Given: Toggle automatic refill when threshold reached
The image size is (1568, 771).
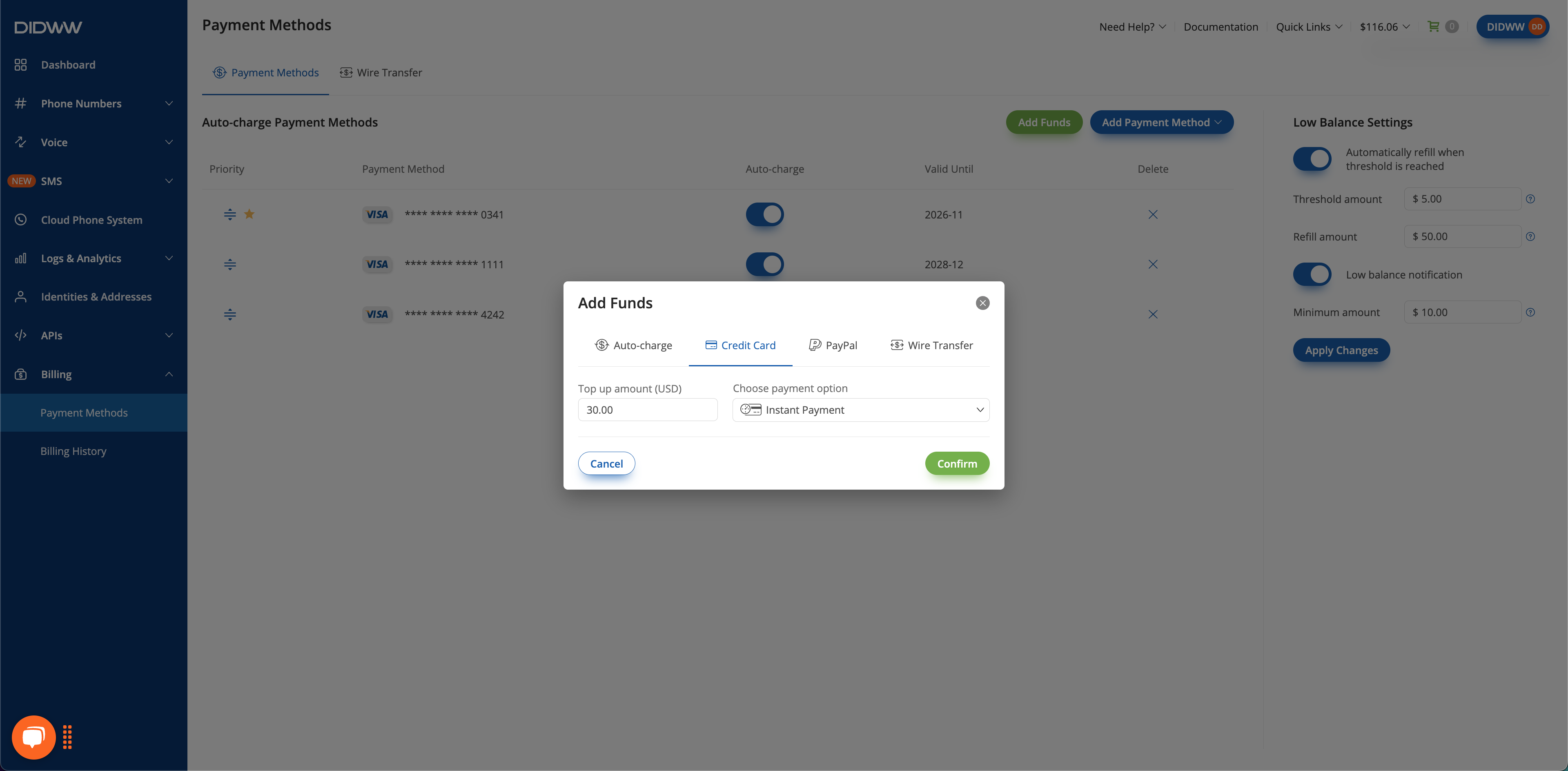Looking at the screenshot, I should pyautogui.click(x=1312, y=159).
